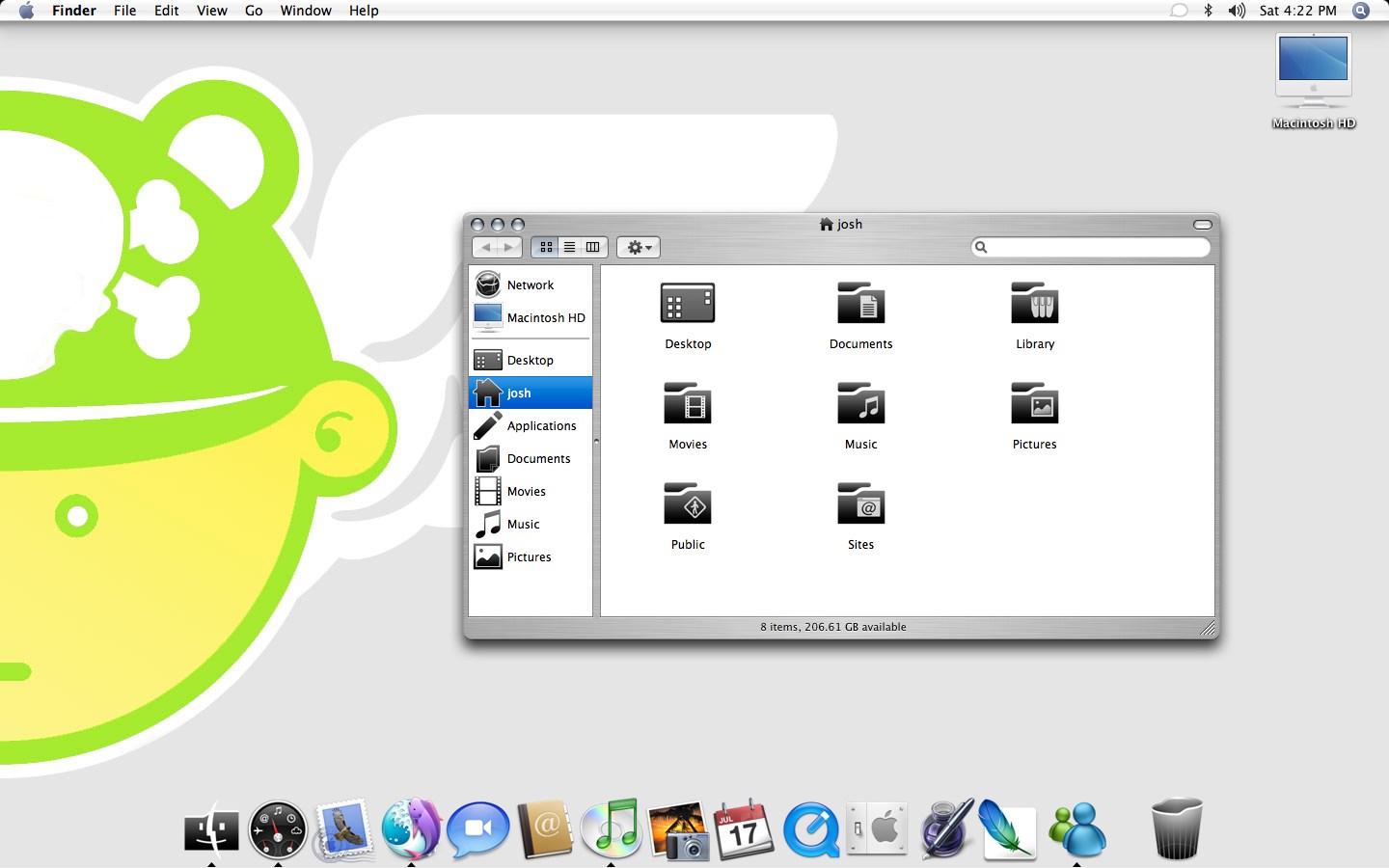This screenshot has width=1389, height=868.
Task: Switch to list view
Action: pos(569,248)
